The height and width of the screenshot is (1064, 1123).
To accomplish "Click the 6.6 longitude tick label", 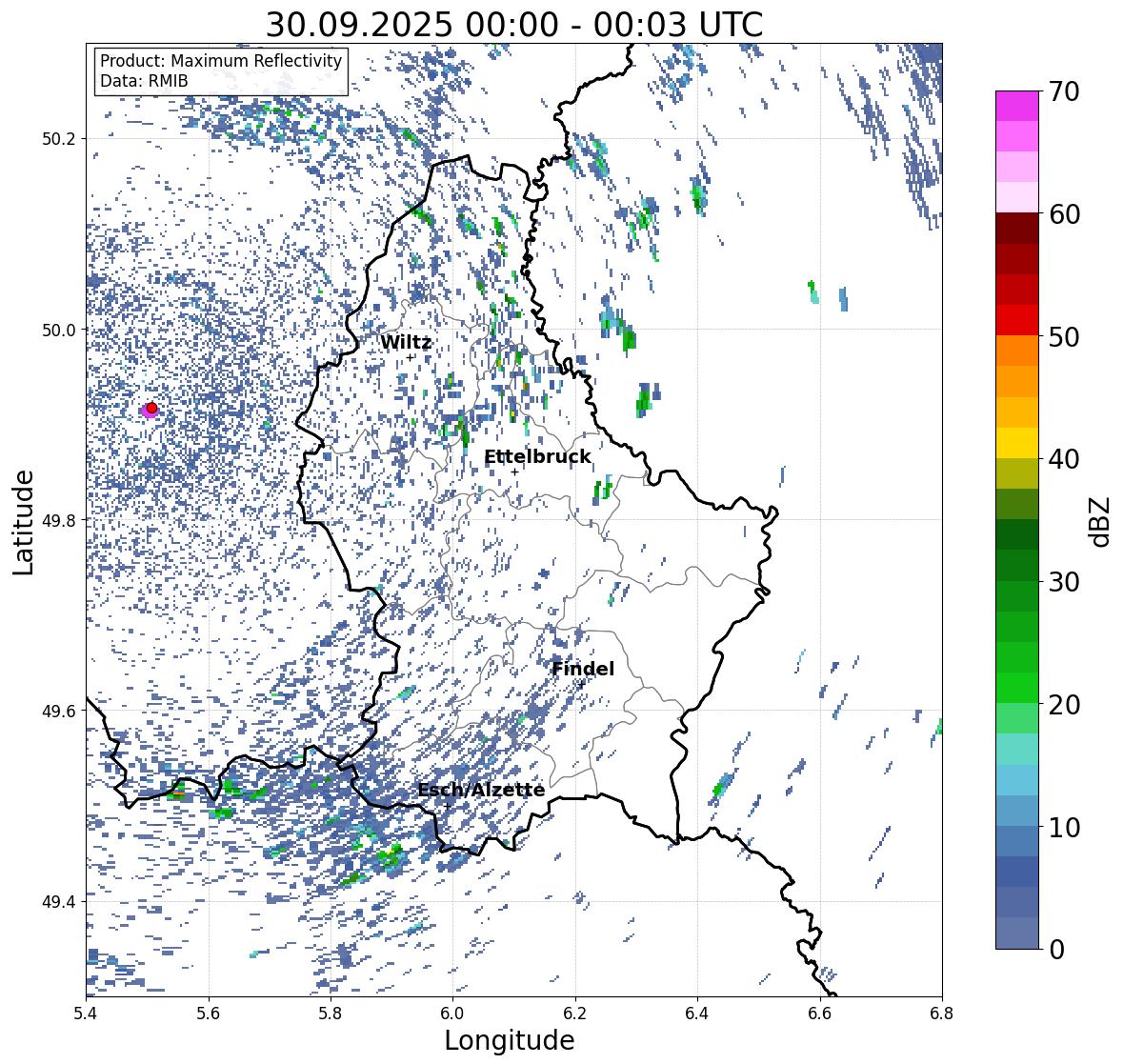I will click(820, 1014).
